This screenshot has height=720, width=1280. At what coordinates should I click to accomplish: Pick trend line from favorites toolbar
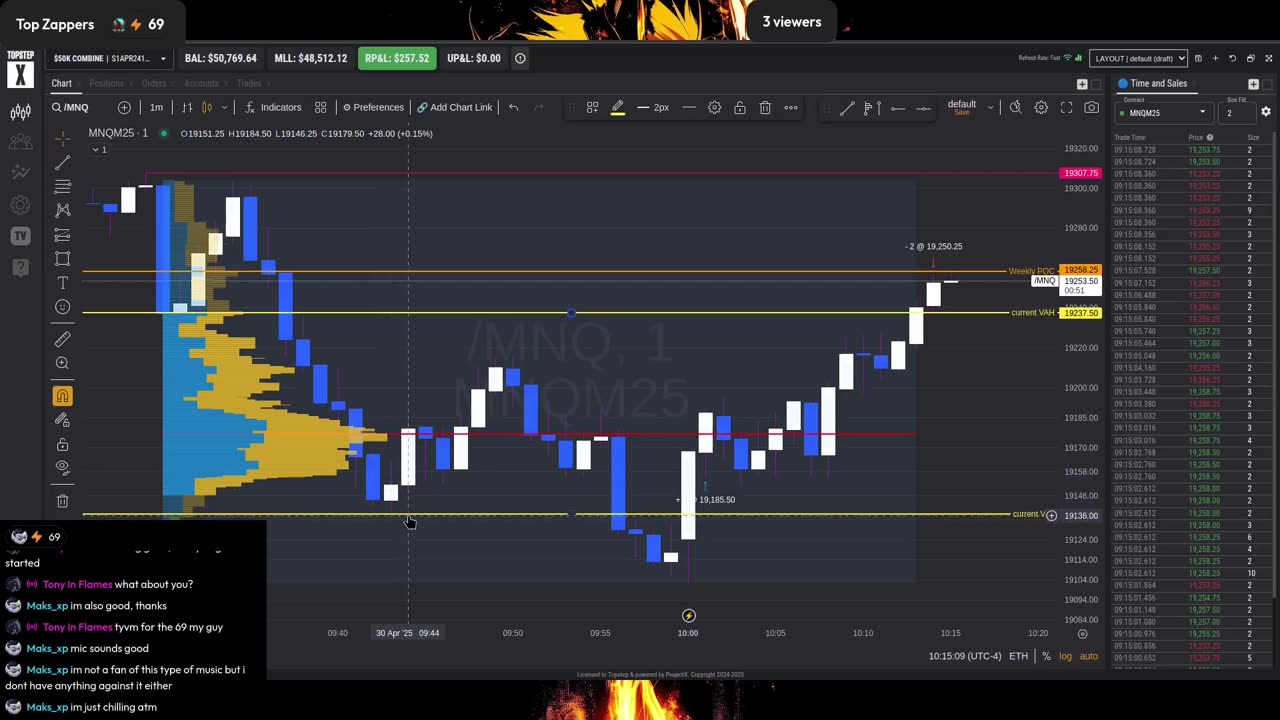click(847, 107)
